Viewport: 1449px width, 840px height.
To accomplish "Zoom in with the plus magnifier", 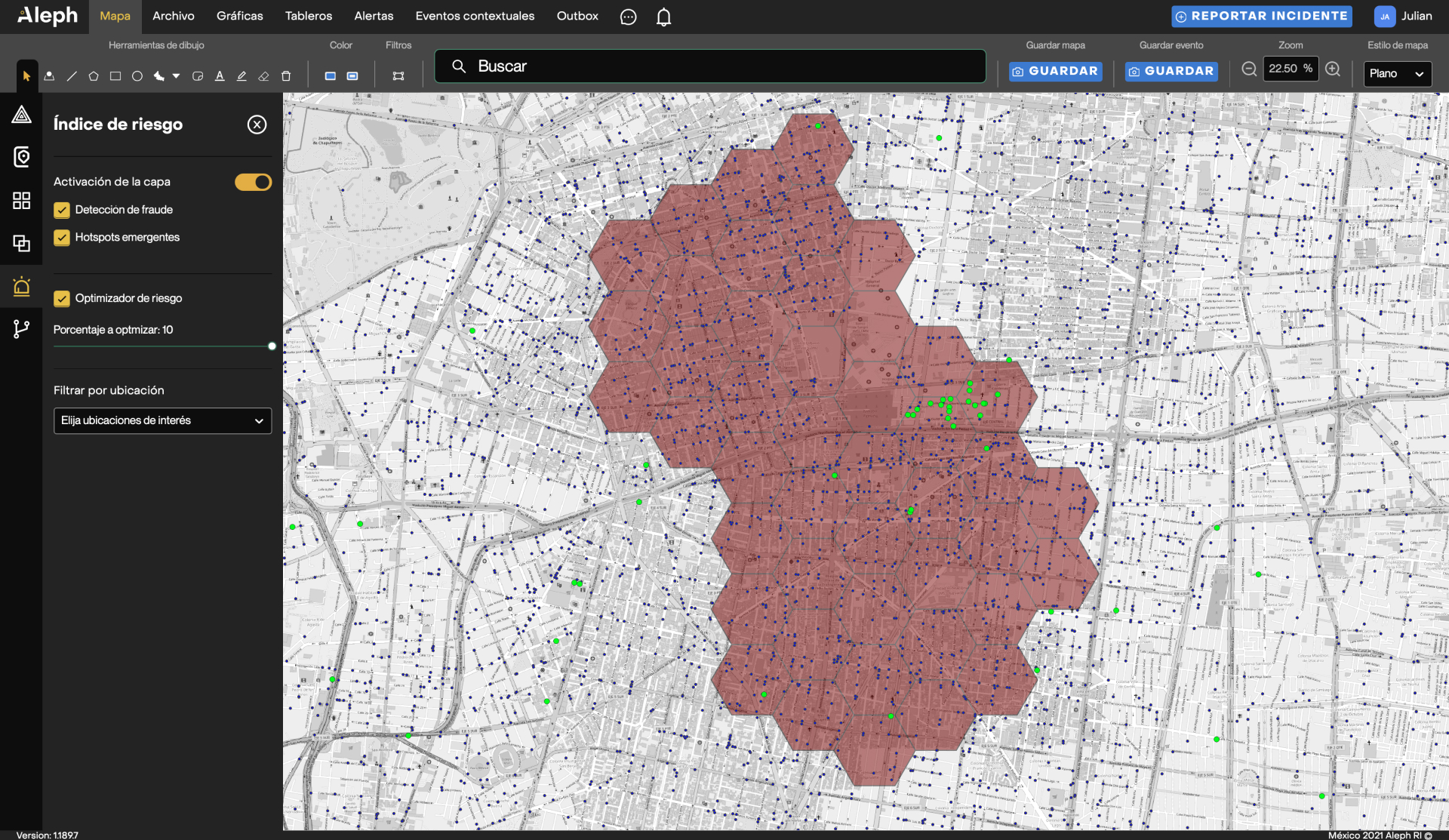I will [1333, 69].
